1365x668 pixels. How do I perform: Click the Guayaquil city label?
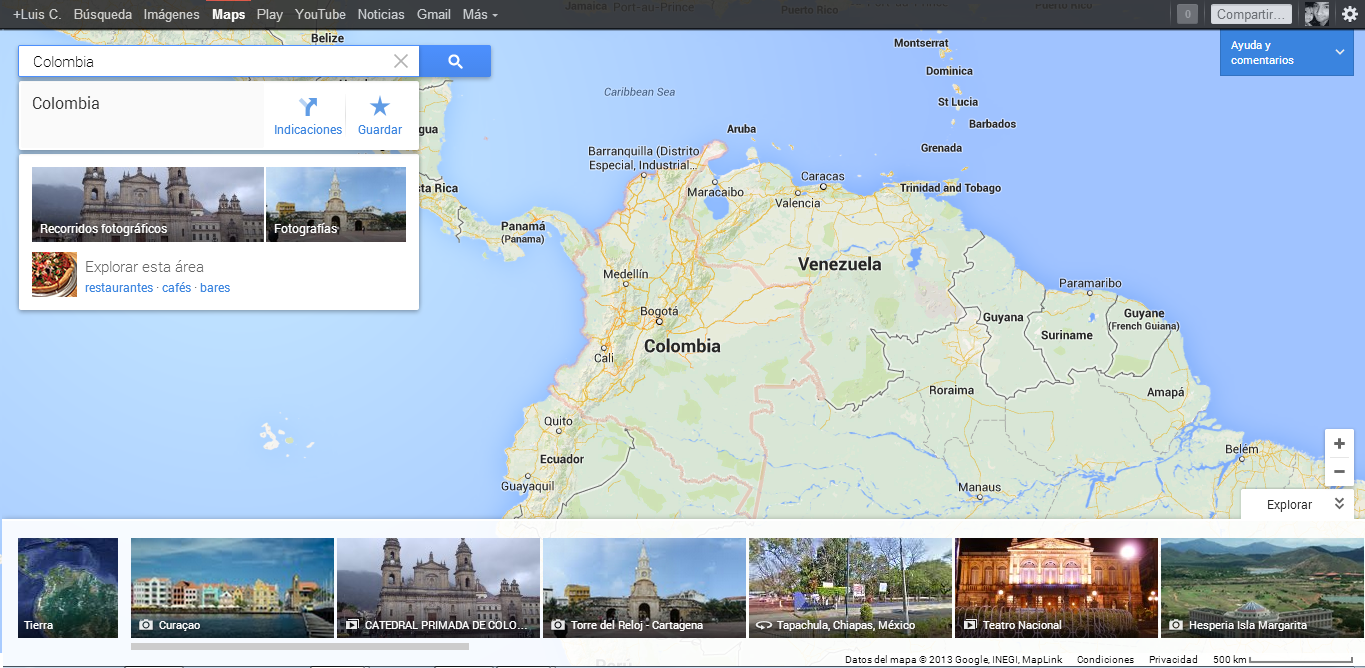tap(527, 486)
